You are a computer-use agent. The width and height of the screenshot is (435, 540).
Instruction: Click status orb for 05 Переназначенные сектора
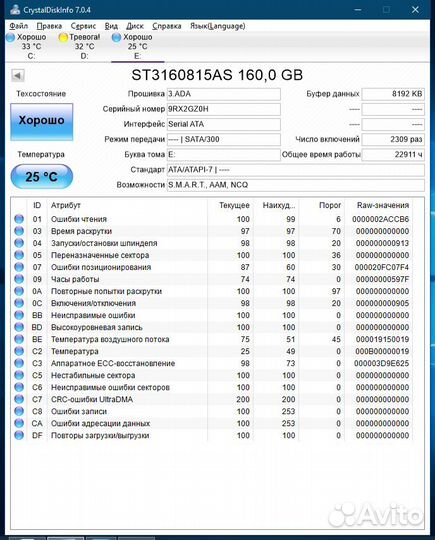coord(19,255)
